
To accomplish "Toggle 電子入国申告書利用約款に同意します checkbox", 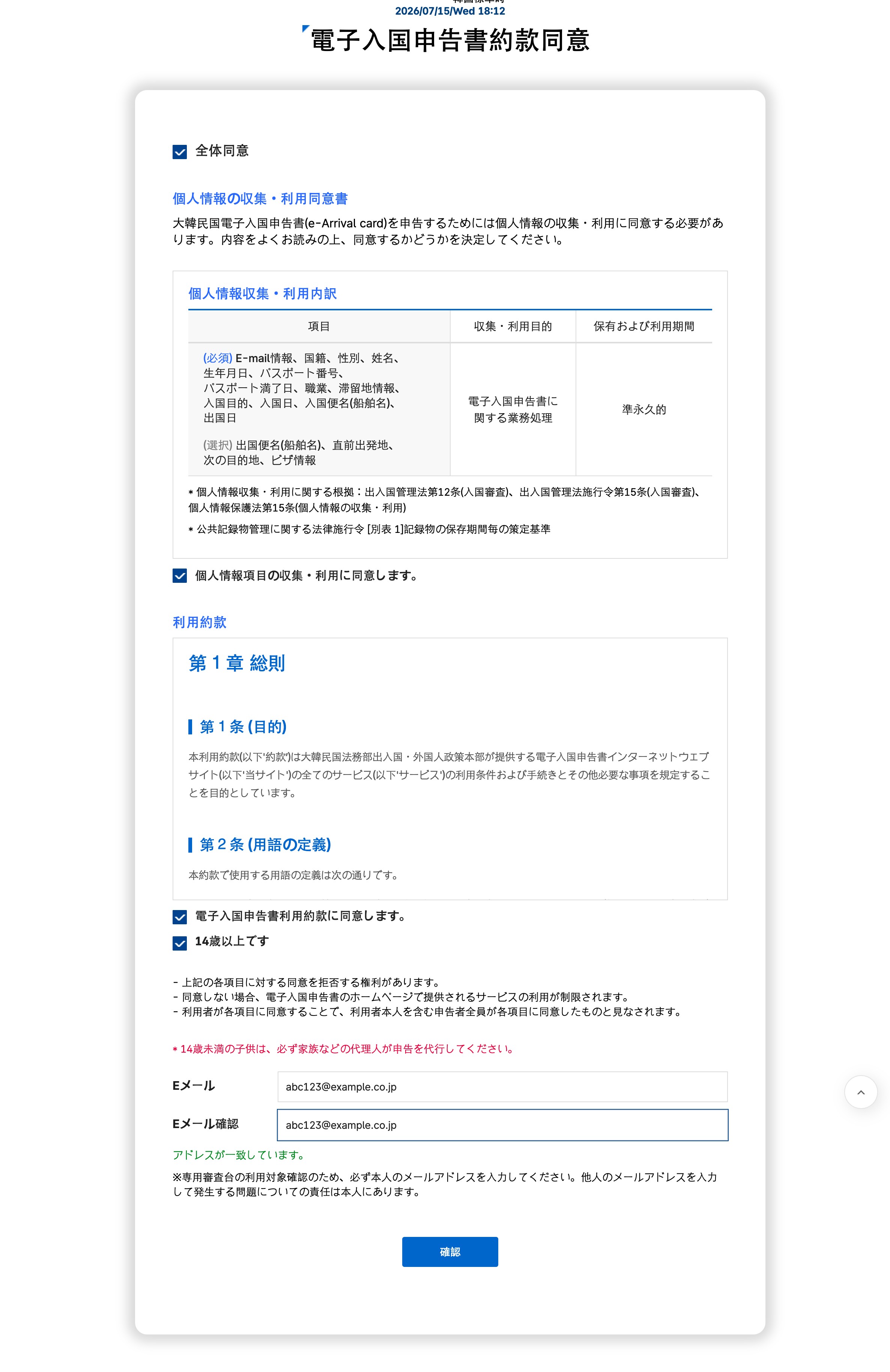I will (x=179, y=916).
